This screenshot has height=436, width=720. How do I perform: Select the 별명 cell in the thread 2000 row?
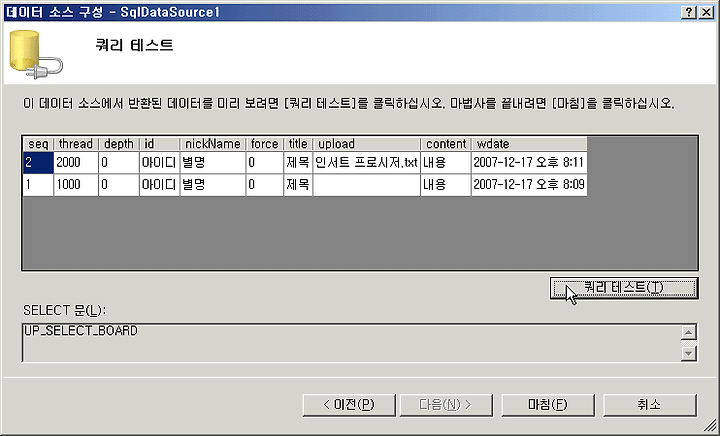pos(213,162)
